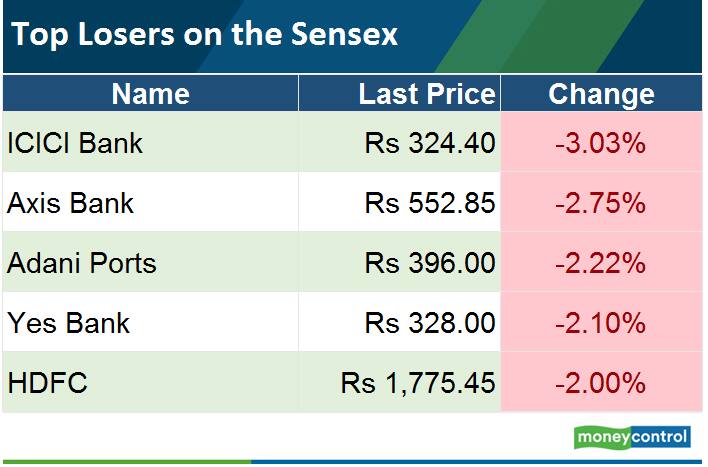Click Yes Bank price Rs 328.00
This screenshot has width=708, height=467.
(x=430, y=323)
